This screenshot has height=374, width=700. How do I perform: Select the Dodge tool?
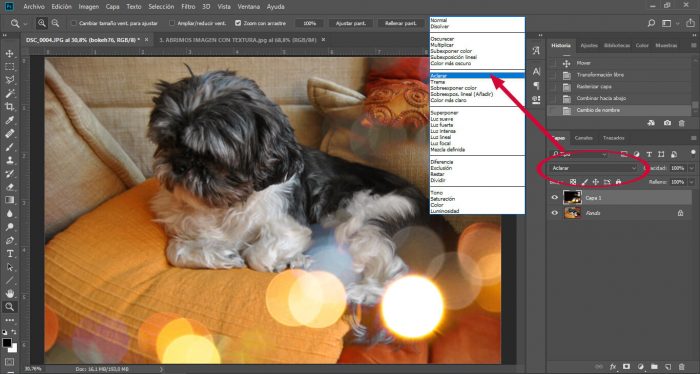9,227
